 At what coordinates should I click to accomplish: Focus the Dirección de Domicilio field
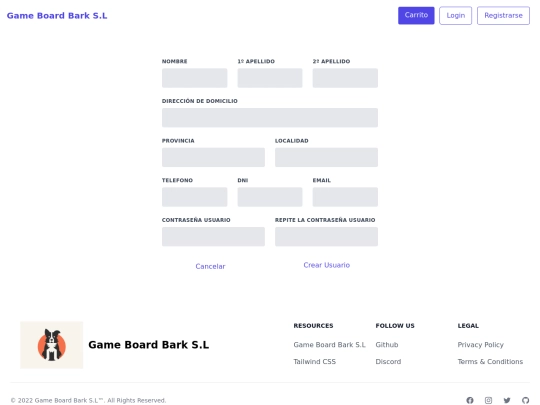pos(270,118)
